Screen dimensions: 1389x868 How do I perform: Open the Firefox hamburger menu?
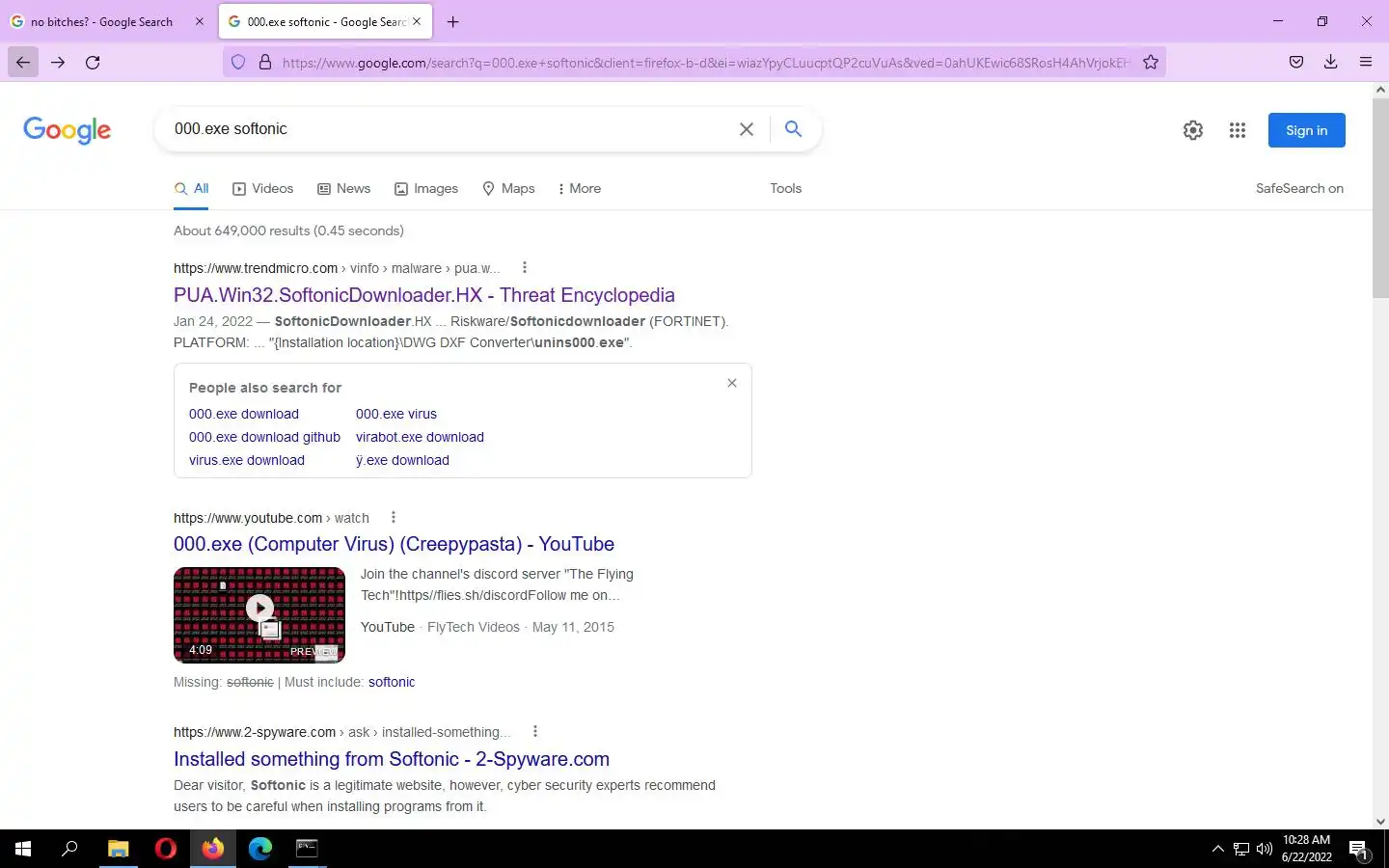point(1366,63)
